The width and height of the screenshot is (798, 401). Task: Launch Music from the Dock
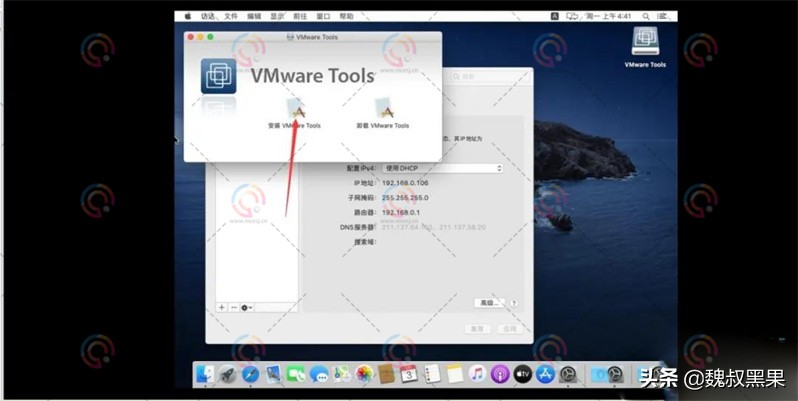click(477, 374)
